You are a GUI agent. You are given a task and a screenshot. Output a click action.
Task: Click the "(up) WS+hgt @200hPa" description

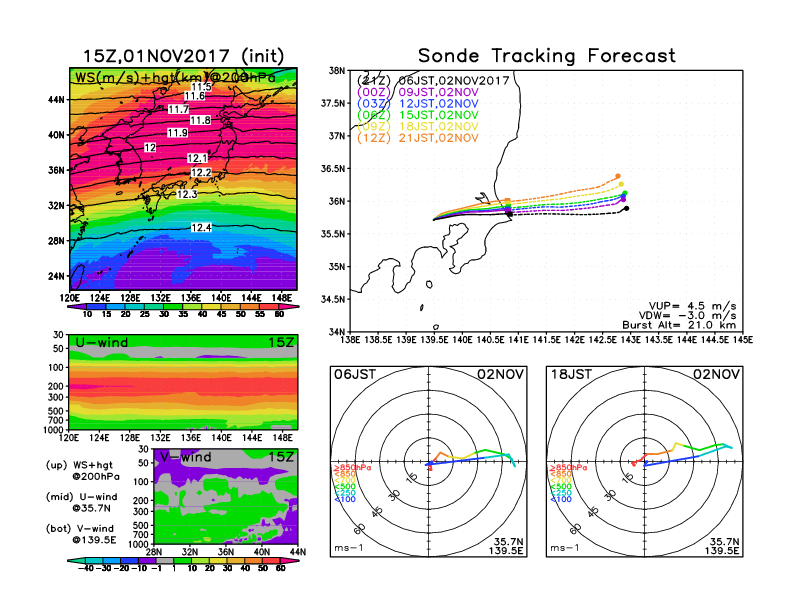click(82, 471)
